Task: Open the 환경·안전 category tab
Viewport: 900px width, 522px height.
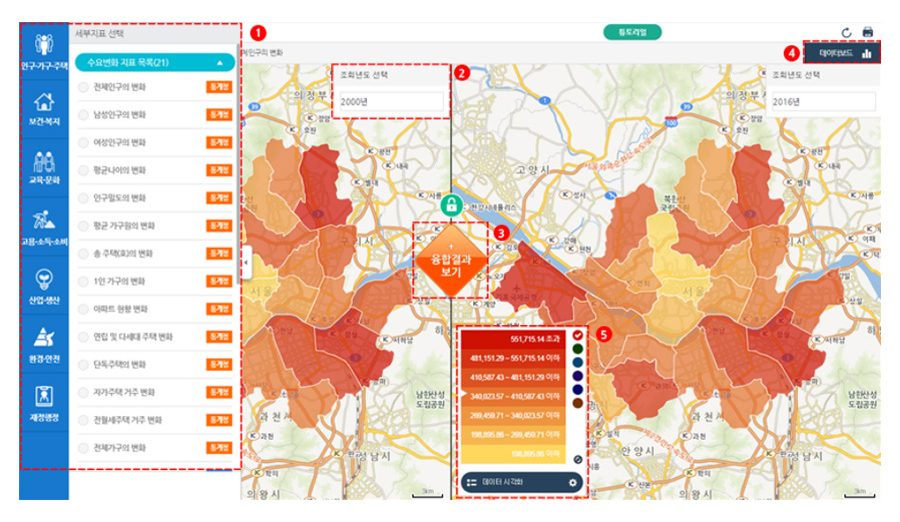Action: (x=43, y=342)
